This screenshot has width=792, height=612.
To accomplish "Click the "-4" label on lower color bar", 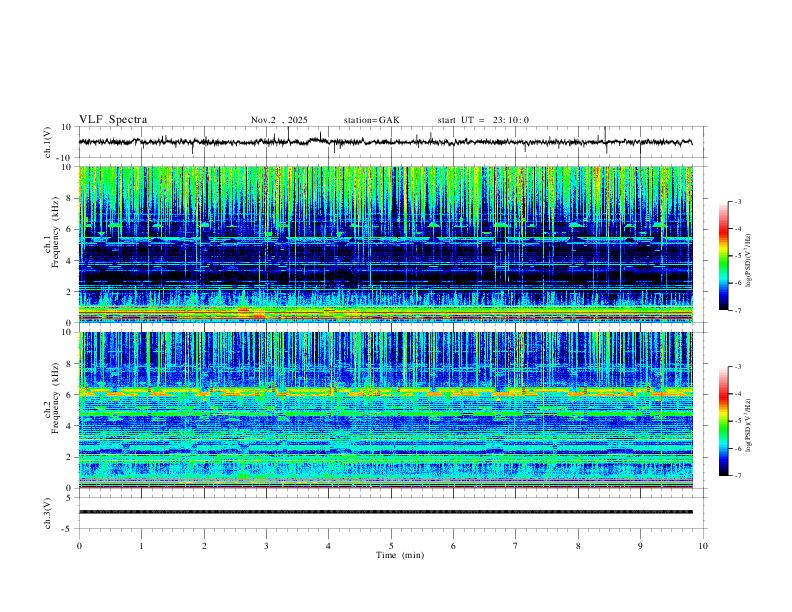I will tap(737, 394).
